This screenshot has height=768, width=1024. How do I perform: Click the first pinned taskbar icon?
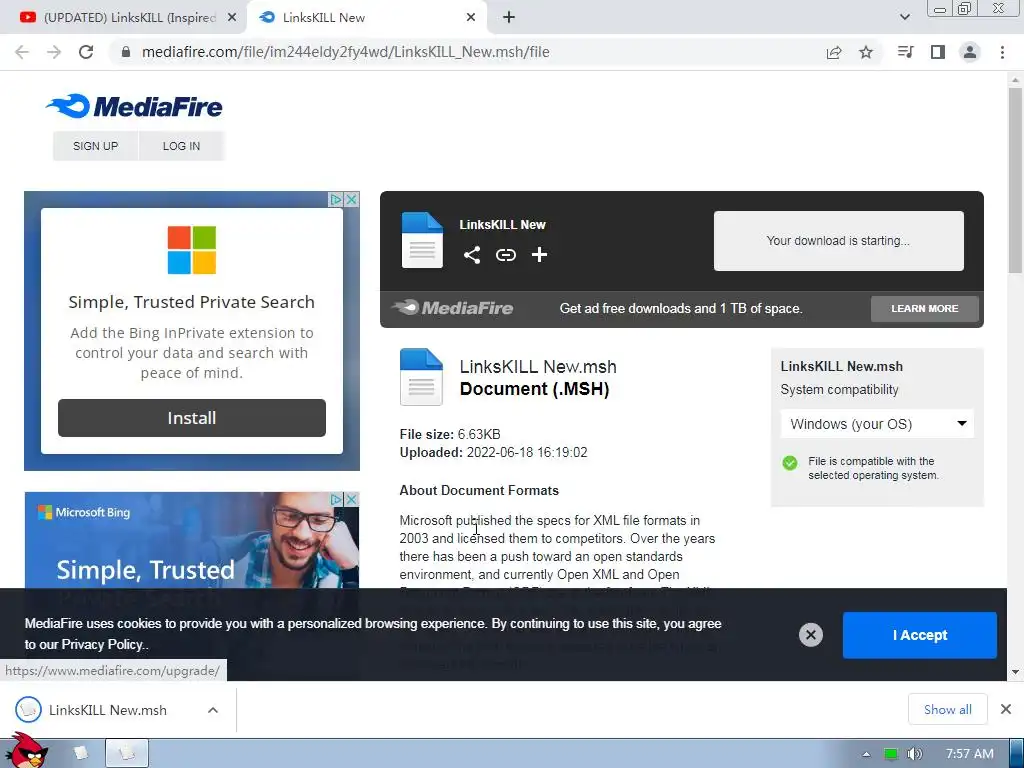(80, 754)
